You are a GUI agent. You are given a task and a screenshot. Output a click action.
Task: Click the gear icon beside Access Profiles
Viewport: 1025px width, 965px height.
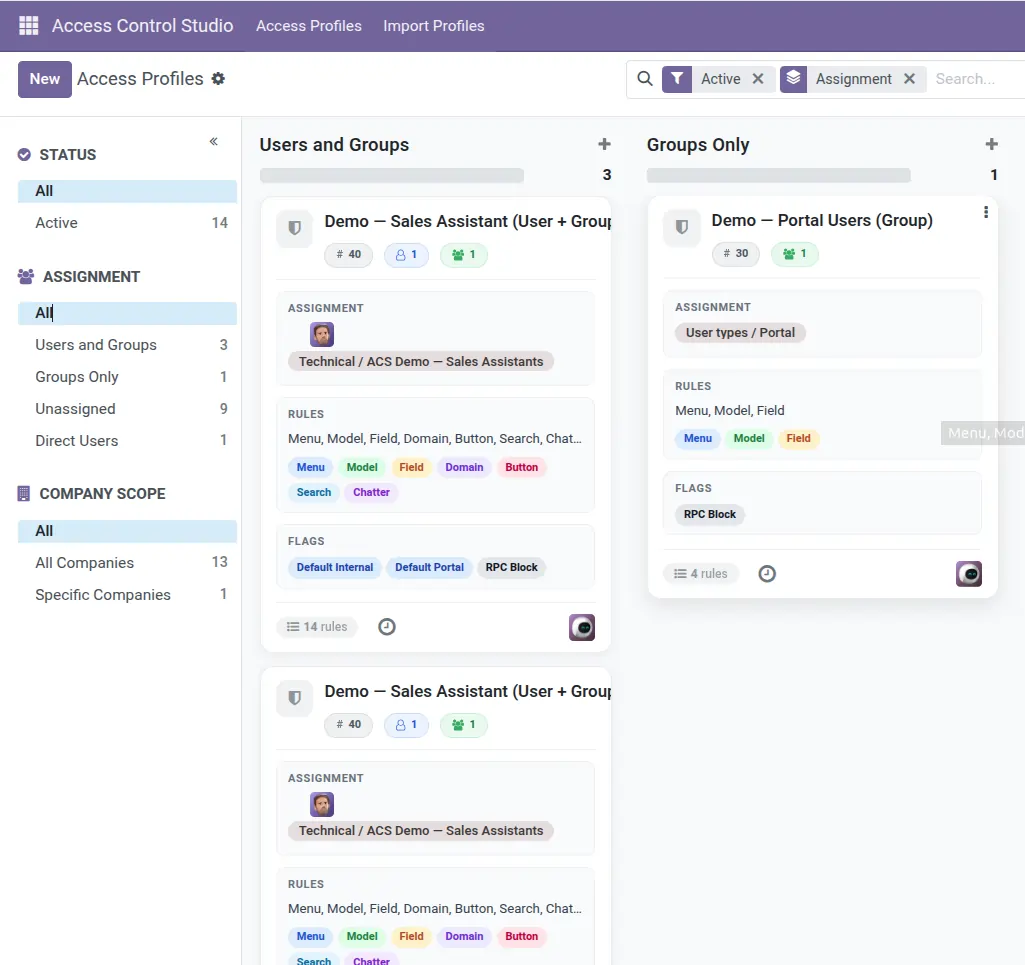(218, 78)
